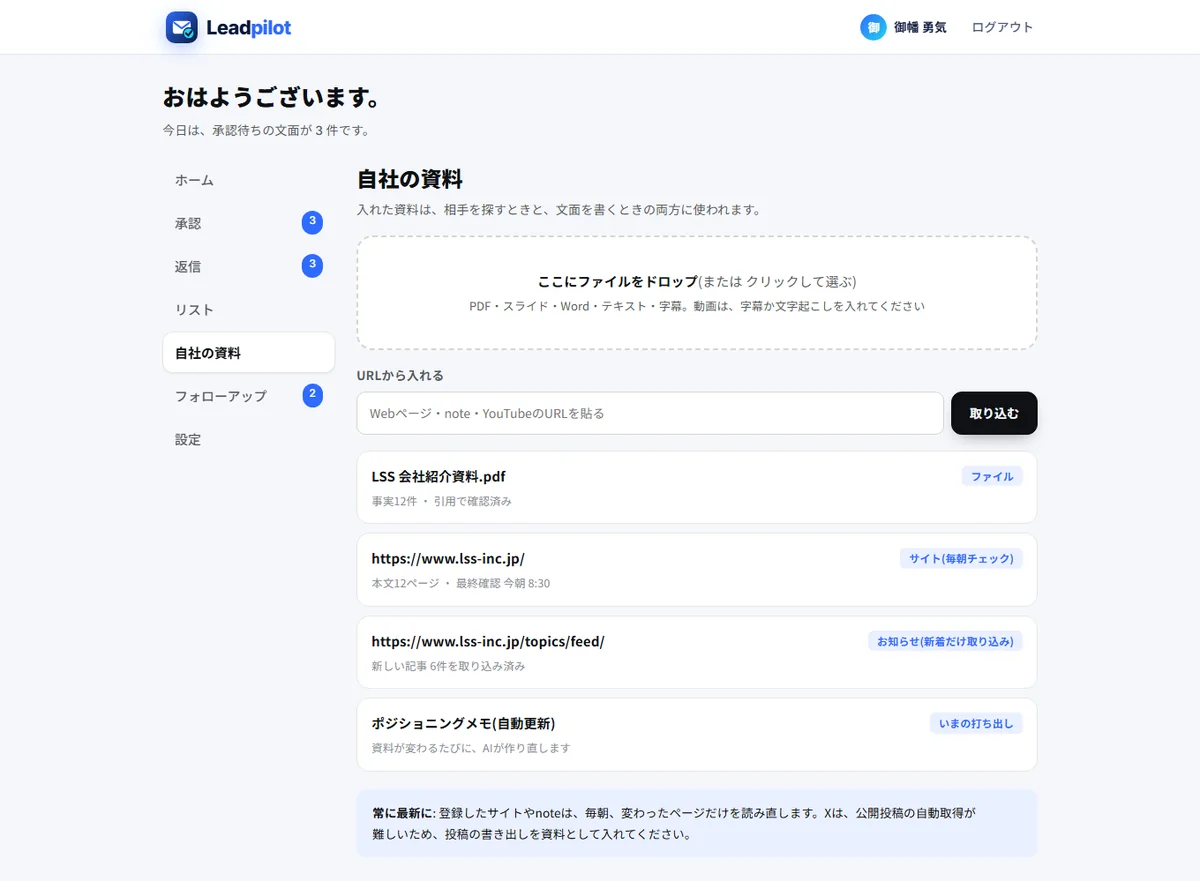Click the ログアウト link
Viewport: 1200px width, 881px height.
(1003, 27)
